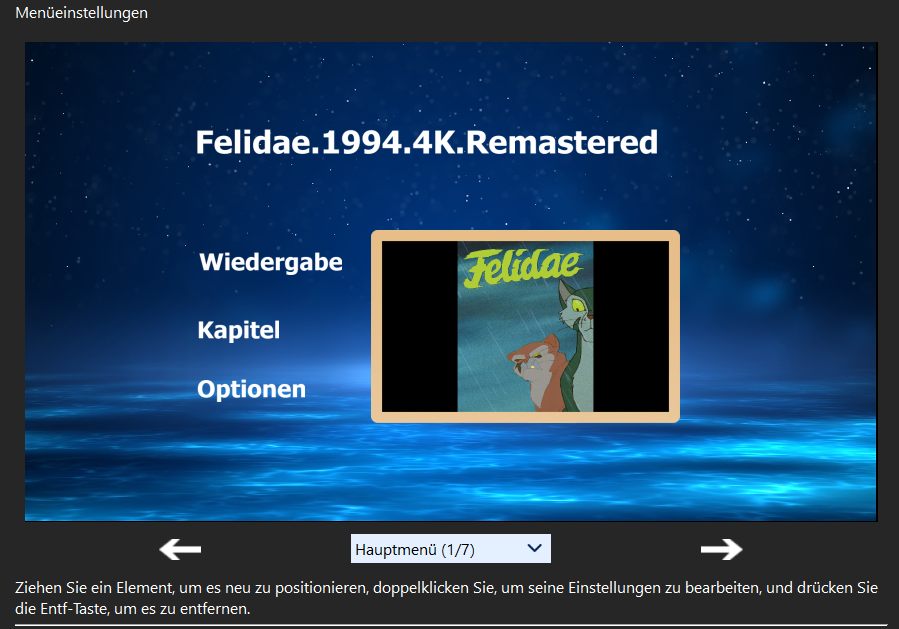This screenshot has width=899, height=629.
Task: Open the Hauptmenü (1/7) dropdown
Action: [451, 549]
